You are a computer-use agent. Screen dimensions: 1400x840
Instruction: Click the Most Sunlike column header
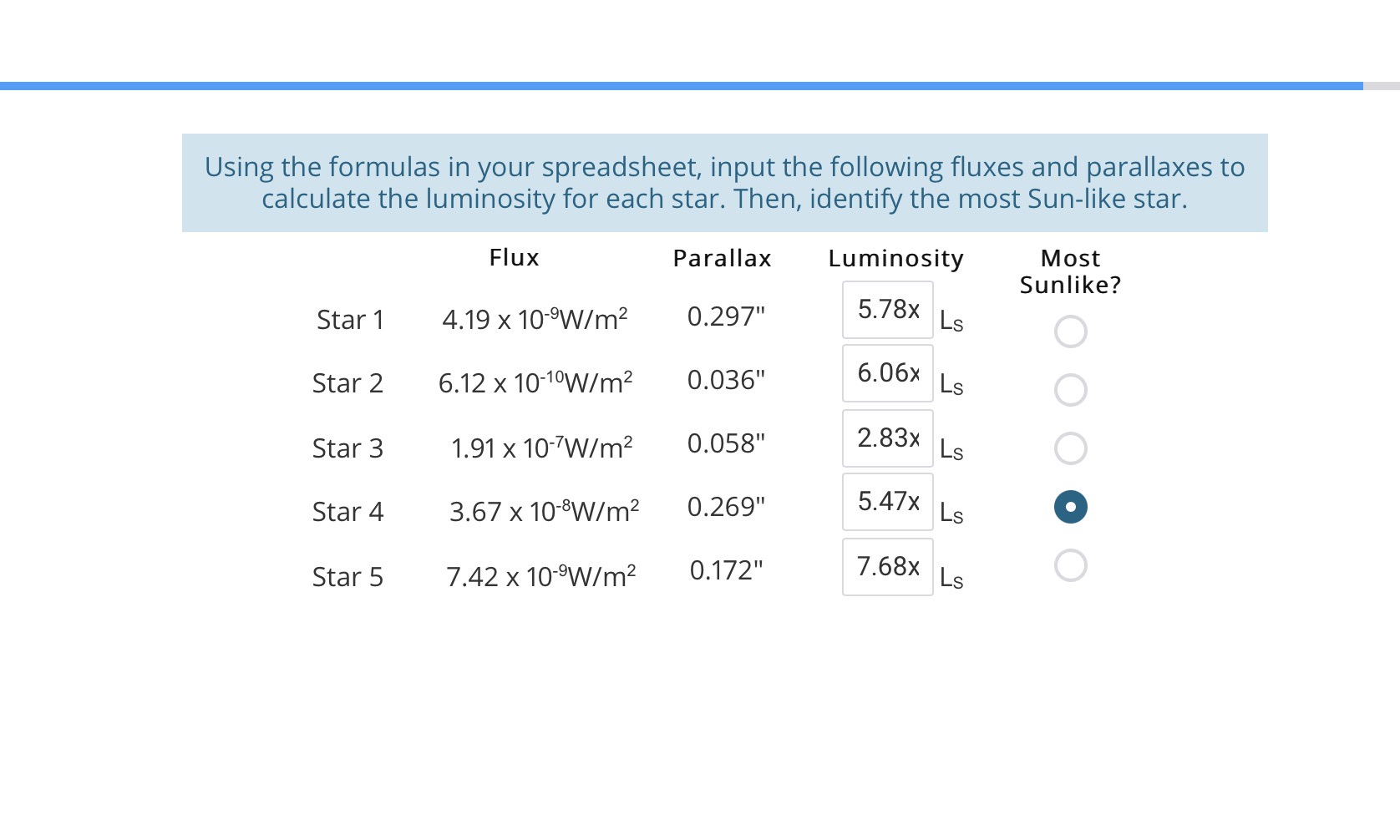(1070, 271)
